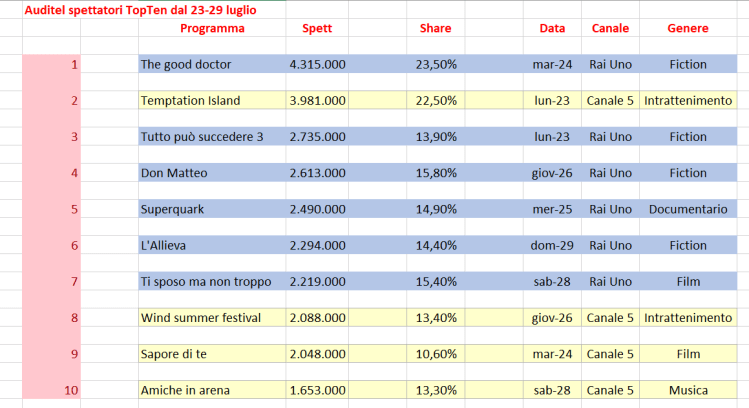
Task: Select the 'Musica' genre cell
Action: (x=687, y=390)
